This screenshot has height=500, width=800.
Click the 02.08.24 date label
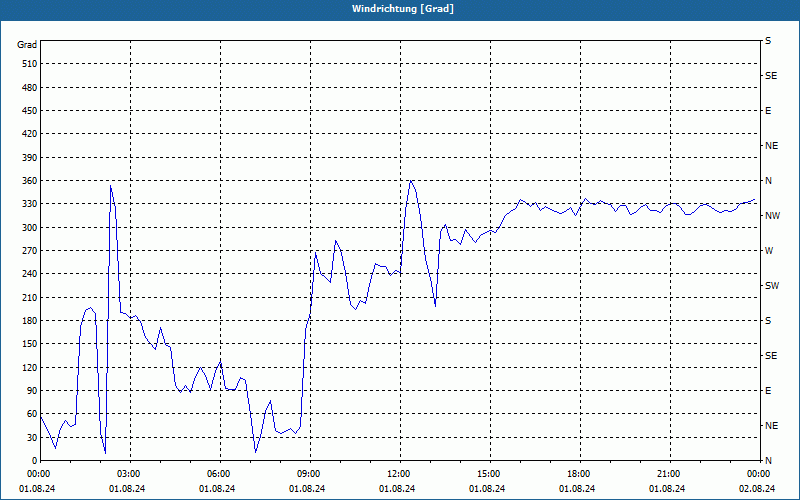(x=757, y=489)
